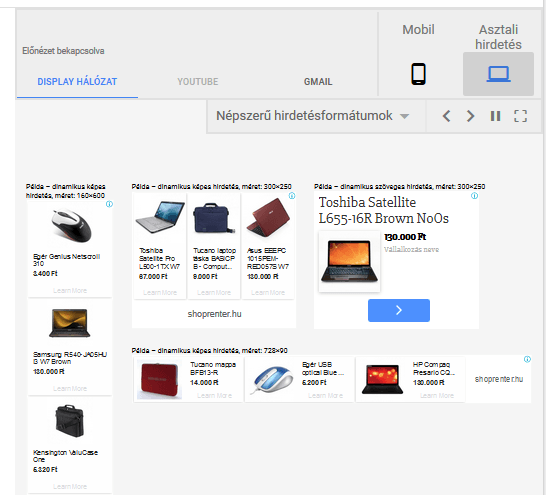Open Népszerű hirdetésformátumok dropdown
This screenshot has height=495, width=546.
click(313, 116)
